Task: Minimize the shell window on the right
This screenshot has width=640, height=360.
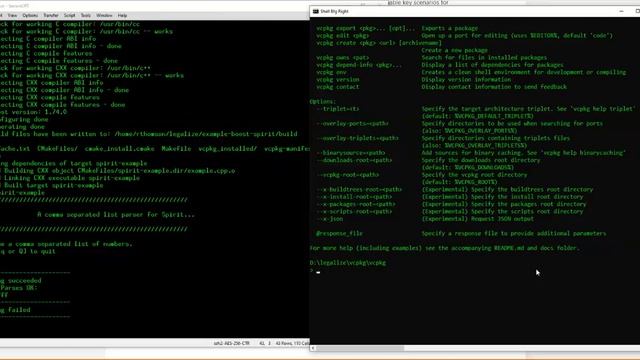Action: (621, 11)
